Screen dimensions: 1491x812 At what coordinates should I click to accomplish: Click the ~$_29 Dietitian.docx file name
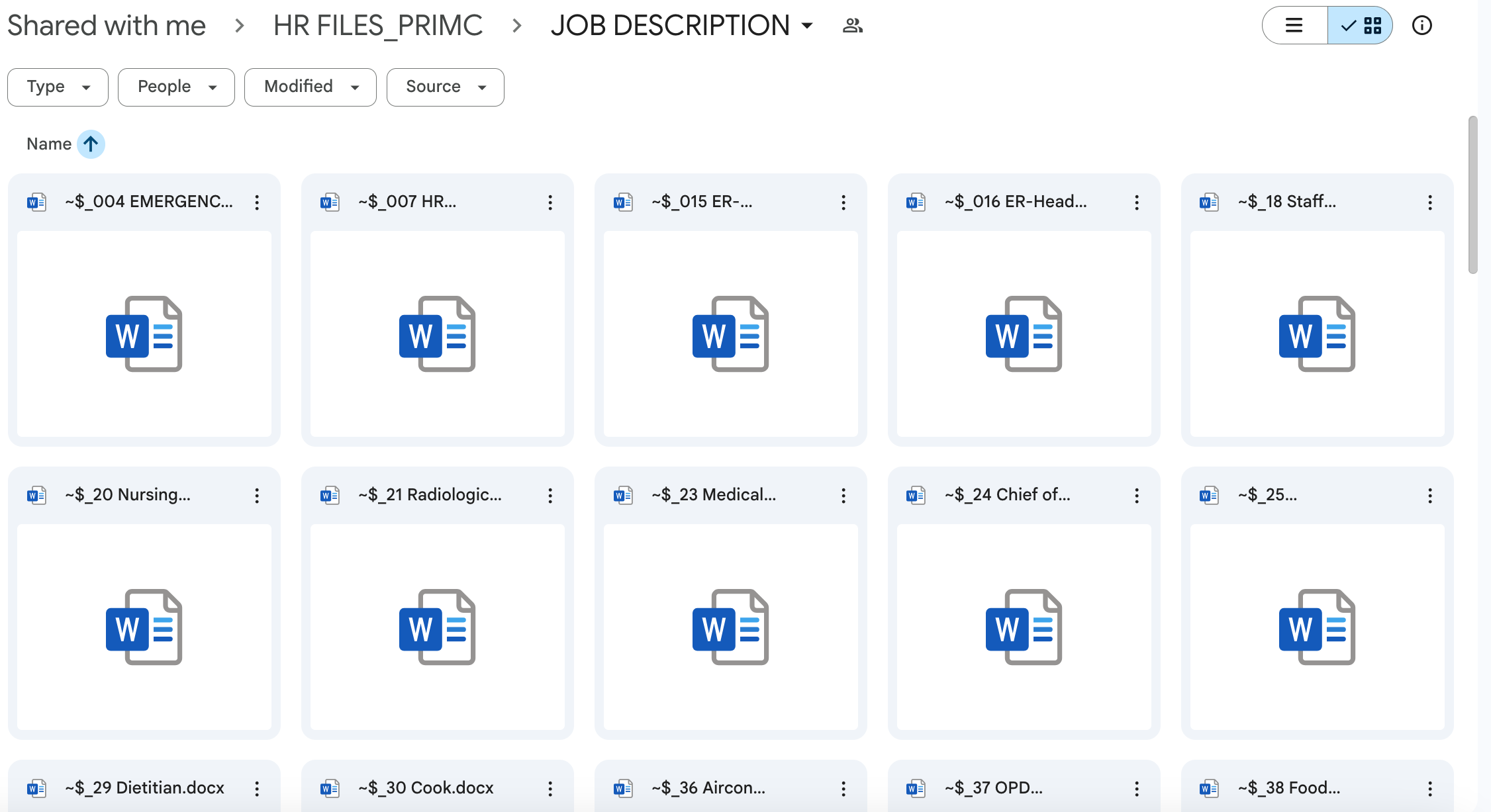(144, 788)
